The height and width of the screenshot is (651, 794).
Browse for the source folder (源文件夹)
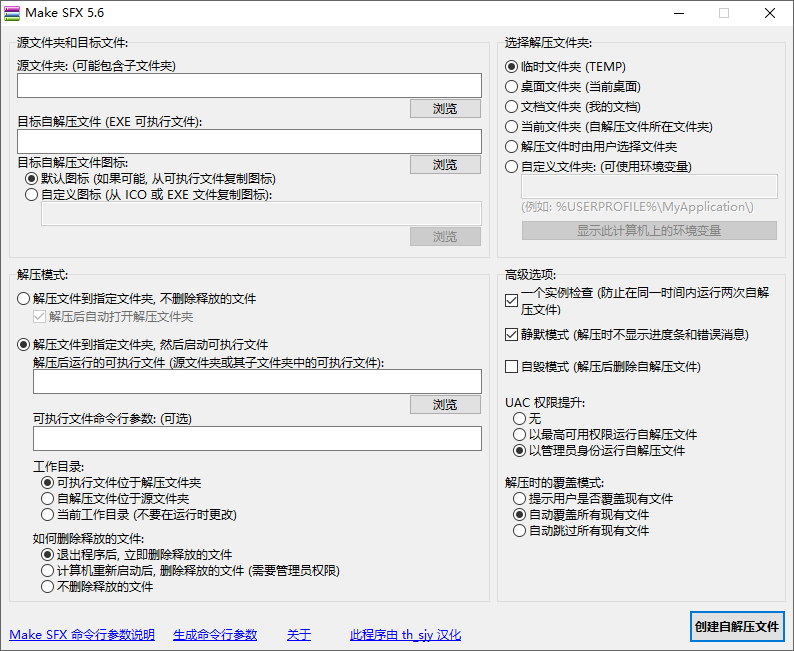[x=445, y=108]
